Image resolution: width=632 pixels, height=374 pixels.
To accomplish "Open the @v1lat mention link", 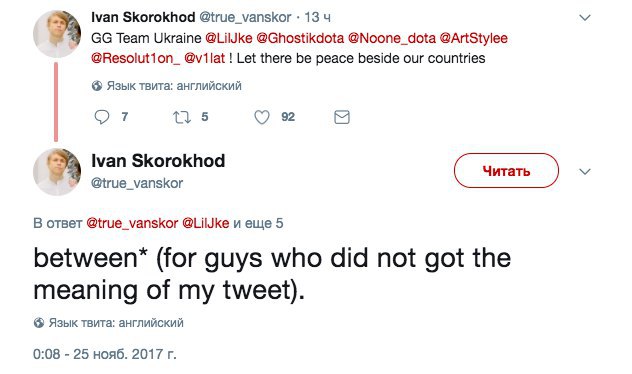I will [x=204, y=58].
